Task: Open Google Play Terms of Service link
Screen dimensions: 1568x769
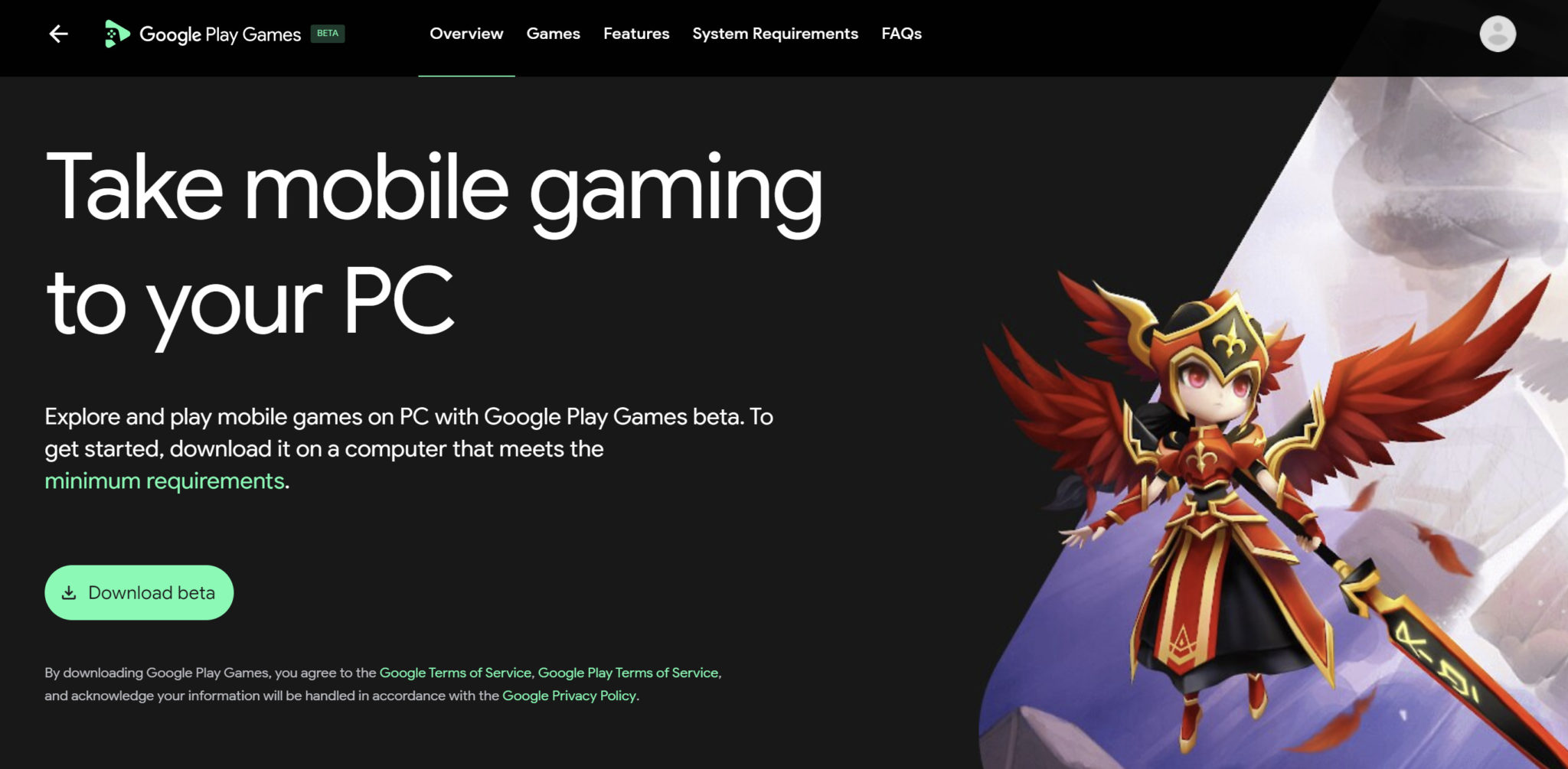Action: 628,673
